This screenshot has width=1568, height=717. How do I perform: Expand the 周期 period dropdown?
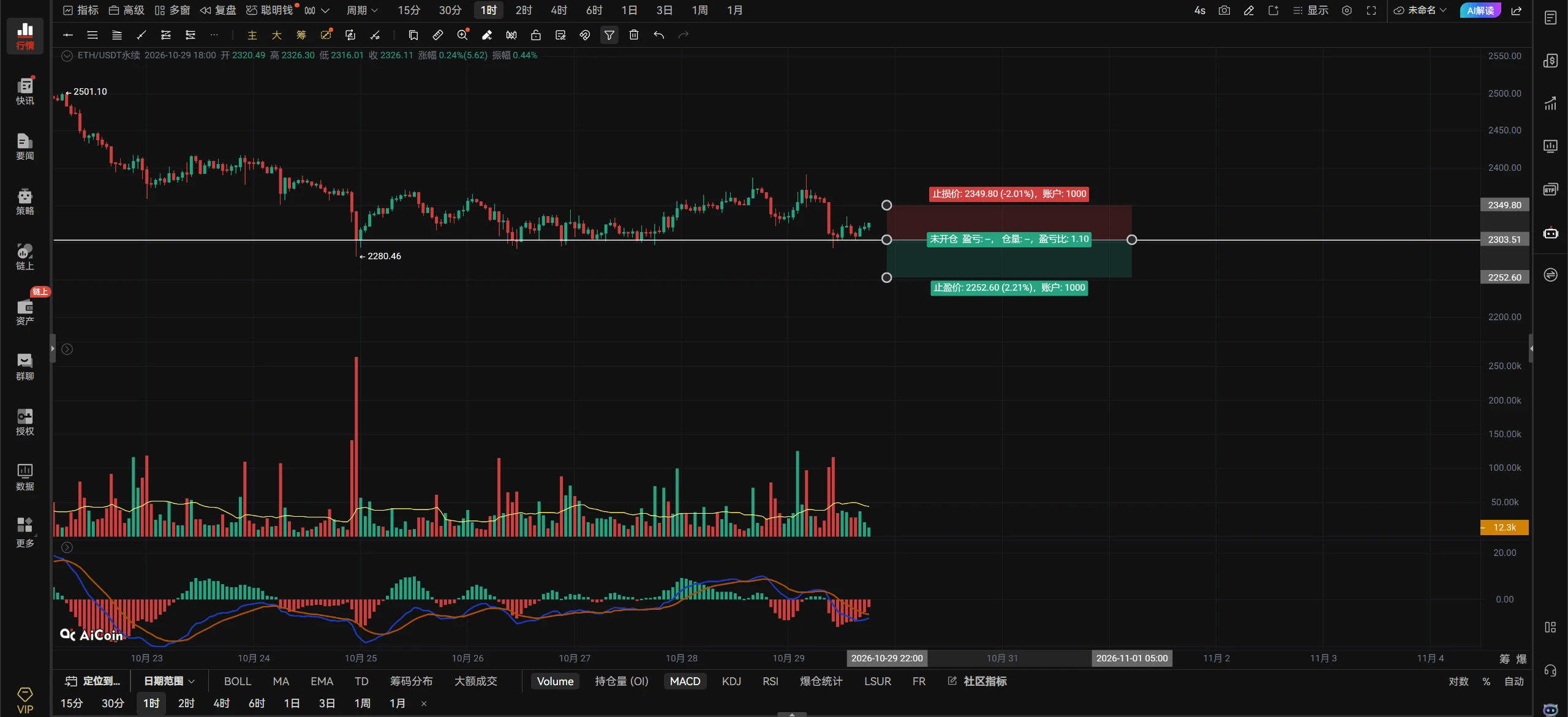(x=362, y=10)
